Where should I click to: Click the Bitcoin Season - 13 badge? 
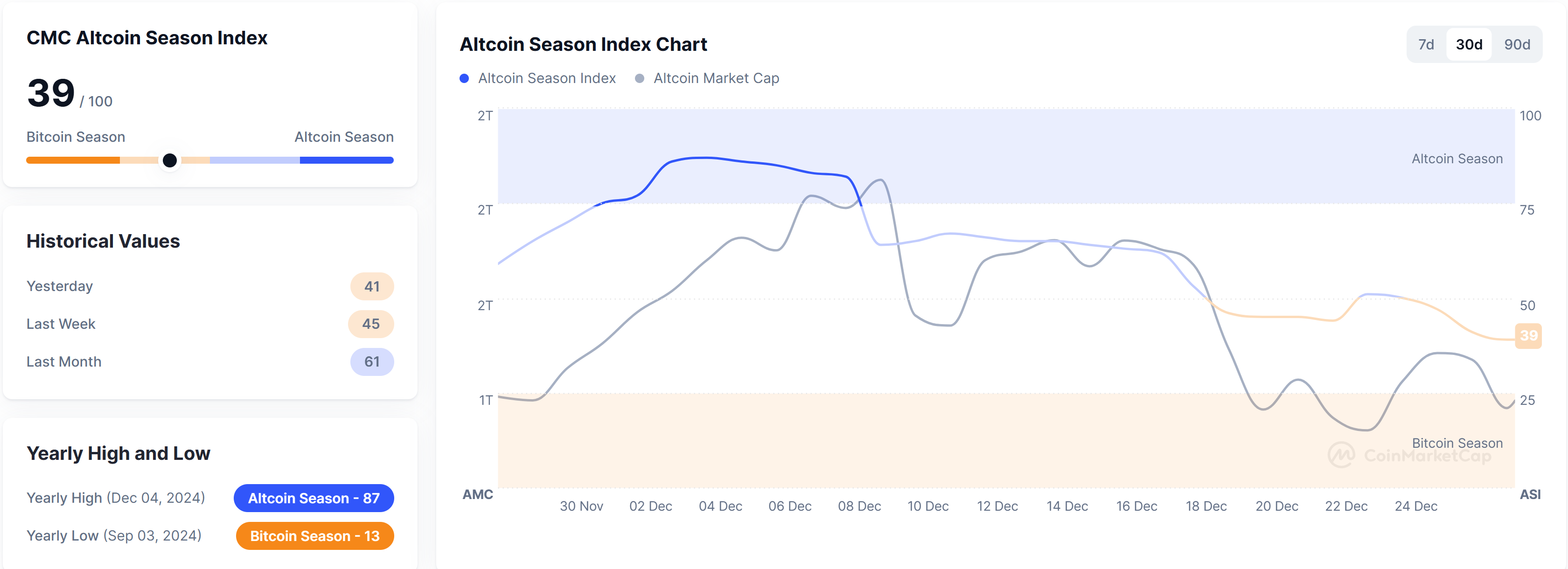pyautogui.click(x=315, y=536)
